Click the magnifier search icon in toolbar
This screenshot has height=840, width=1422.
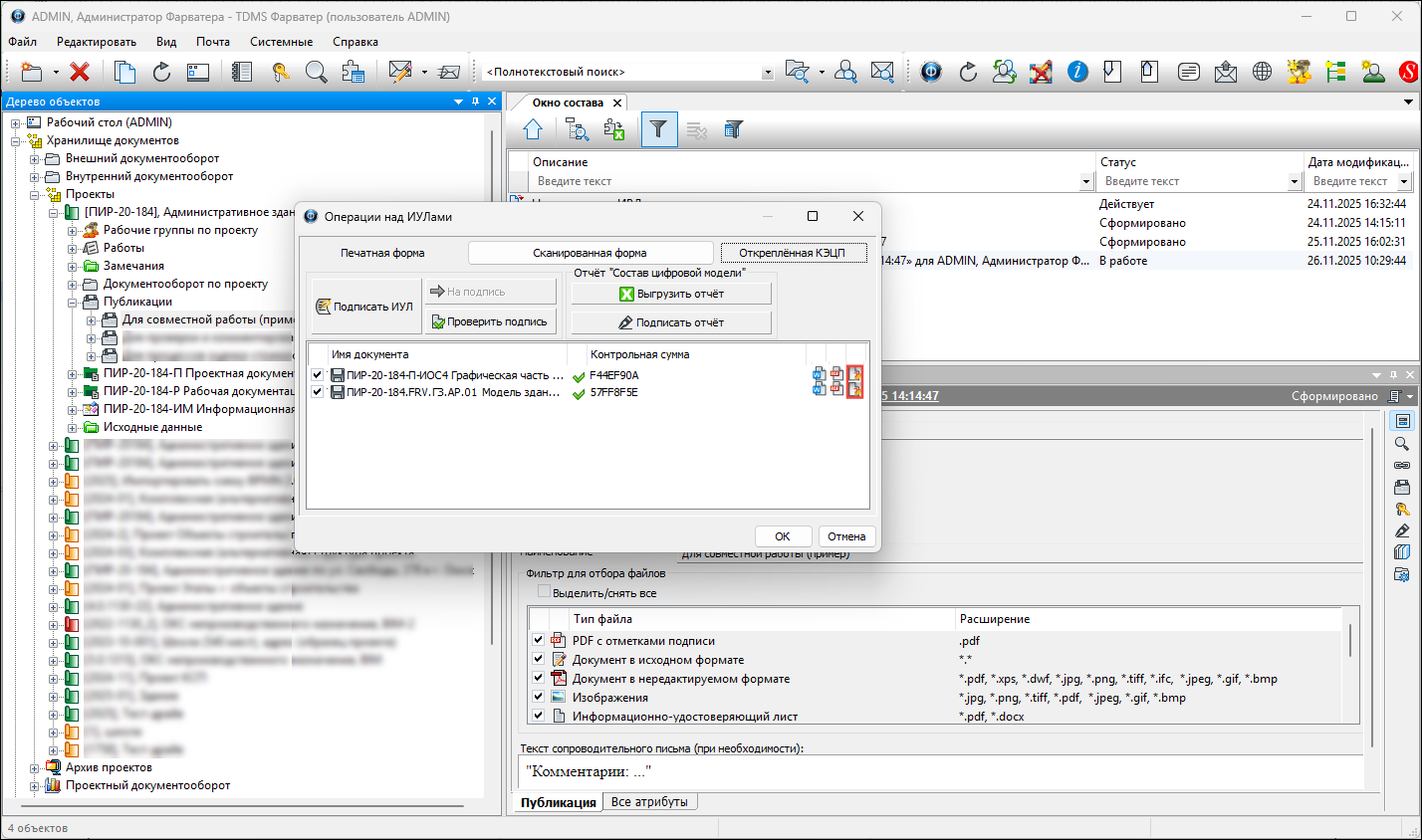coord(316,72)
